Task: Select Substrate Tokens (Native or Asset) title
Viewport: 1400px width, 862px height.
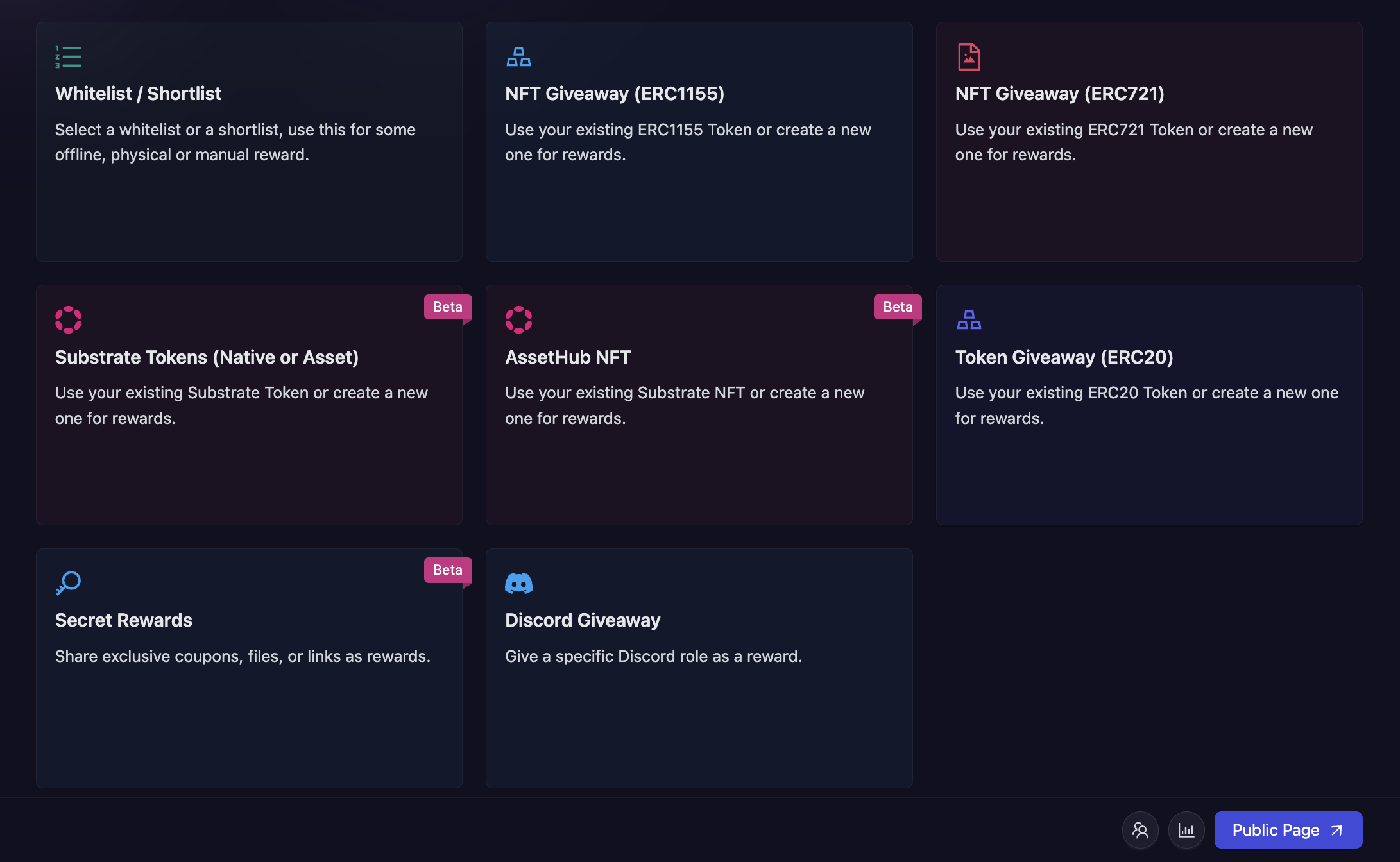Action: pos(207,357)
